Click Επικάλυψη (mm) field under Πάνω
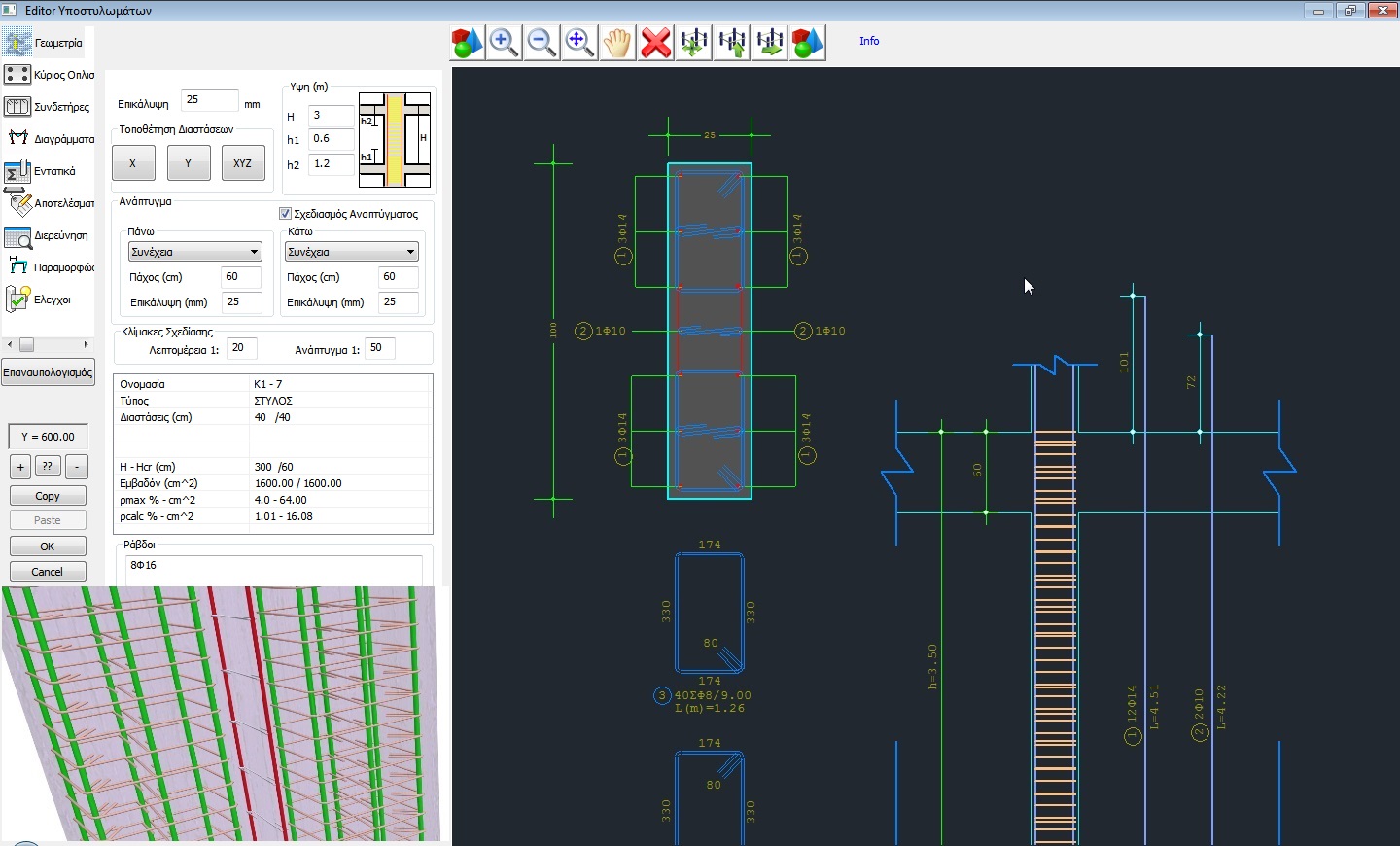This screenshot has width=1400, height=846. coord(241,302)
